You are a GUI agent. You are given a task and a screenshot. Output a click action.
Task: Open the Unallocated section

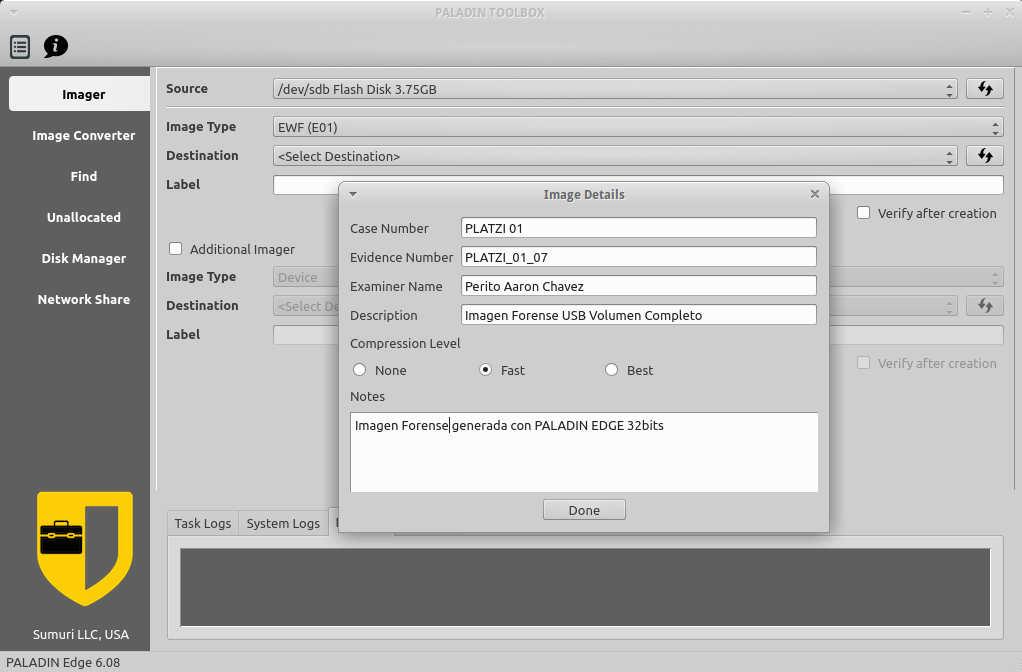[x=83, y=218]
